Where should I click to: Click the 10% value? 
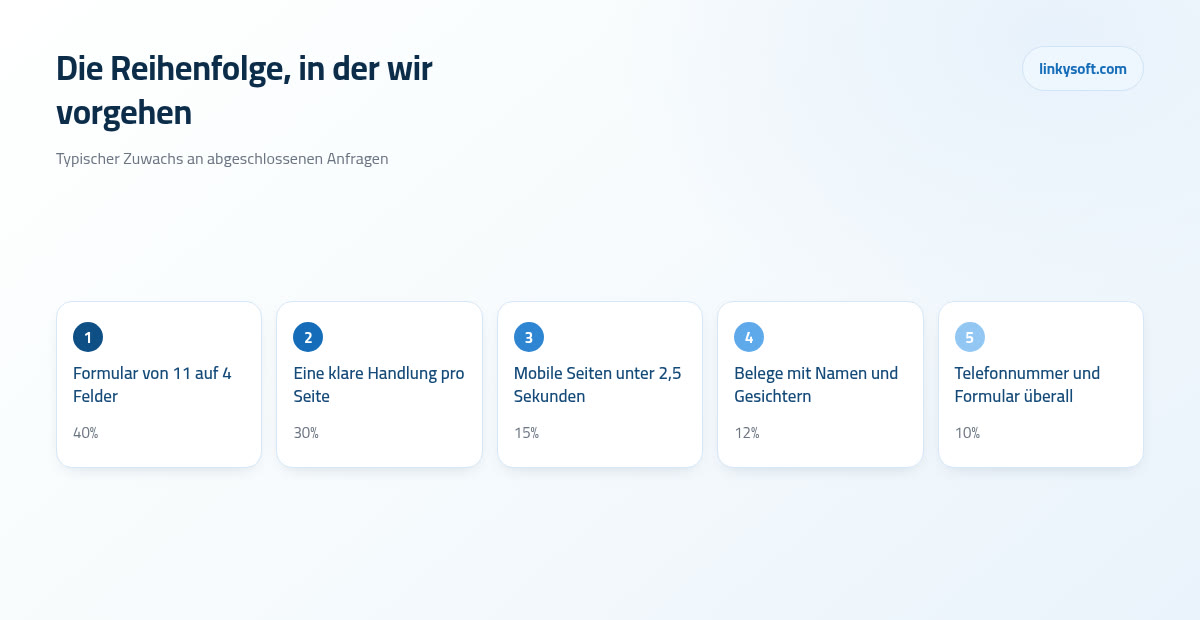pos(967,433)
